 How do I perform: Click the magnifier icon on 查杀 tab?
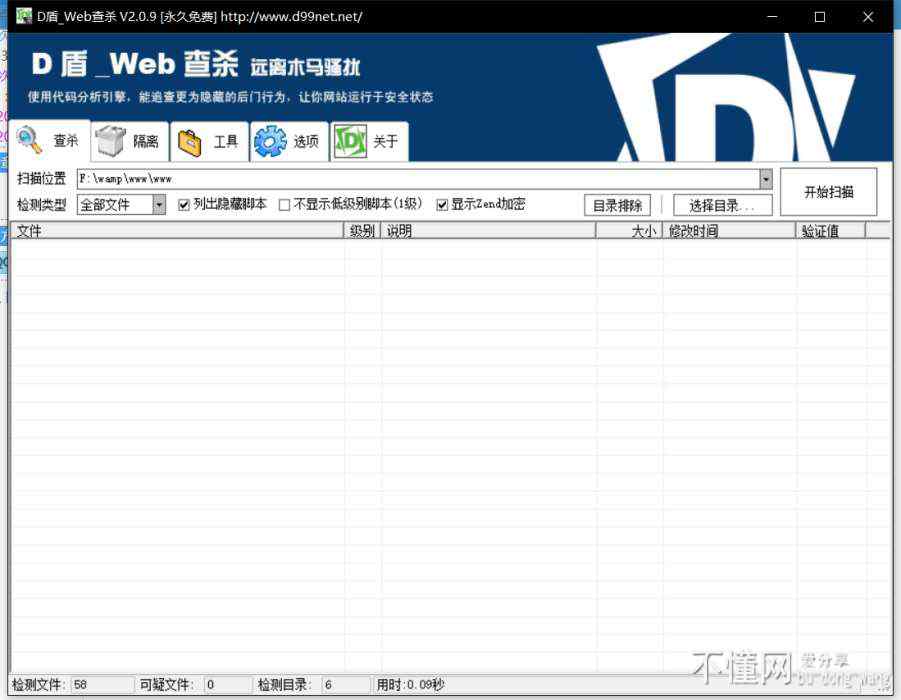coord(29,140)
